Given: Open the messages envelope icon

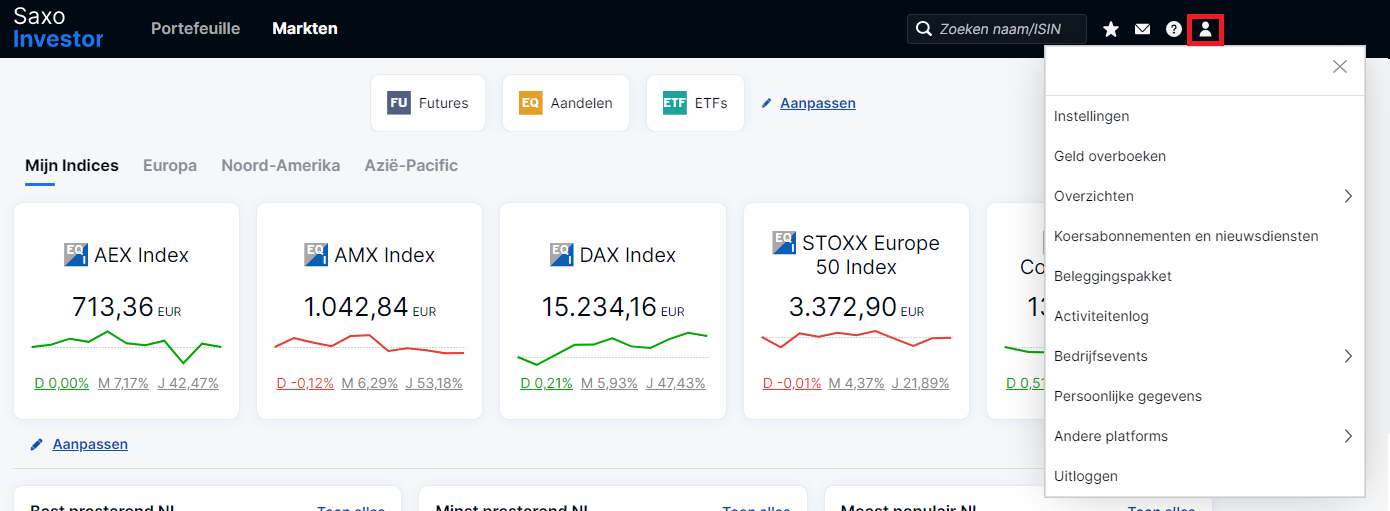Looking at the screenshot, I should coord(1142,30).
